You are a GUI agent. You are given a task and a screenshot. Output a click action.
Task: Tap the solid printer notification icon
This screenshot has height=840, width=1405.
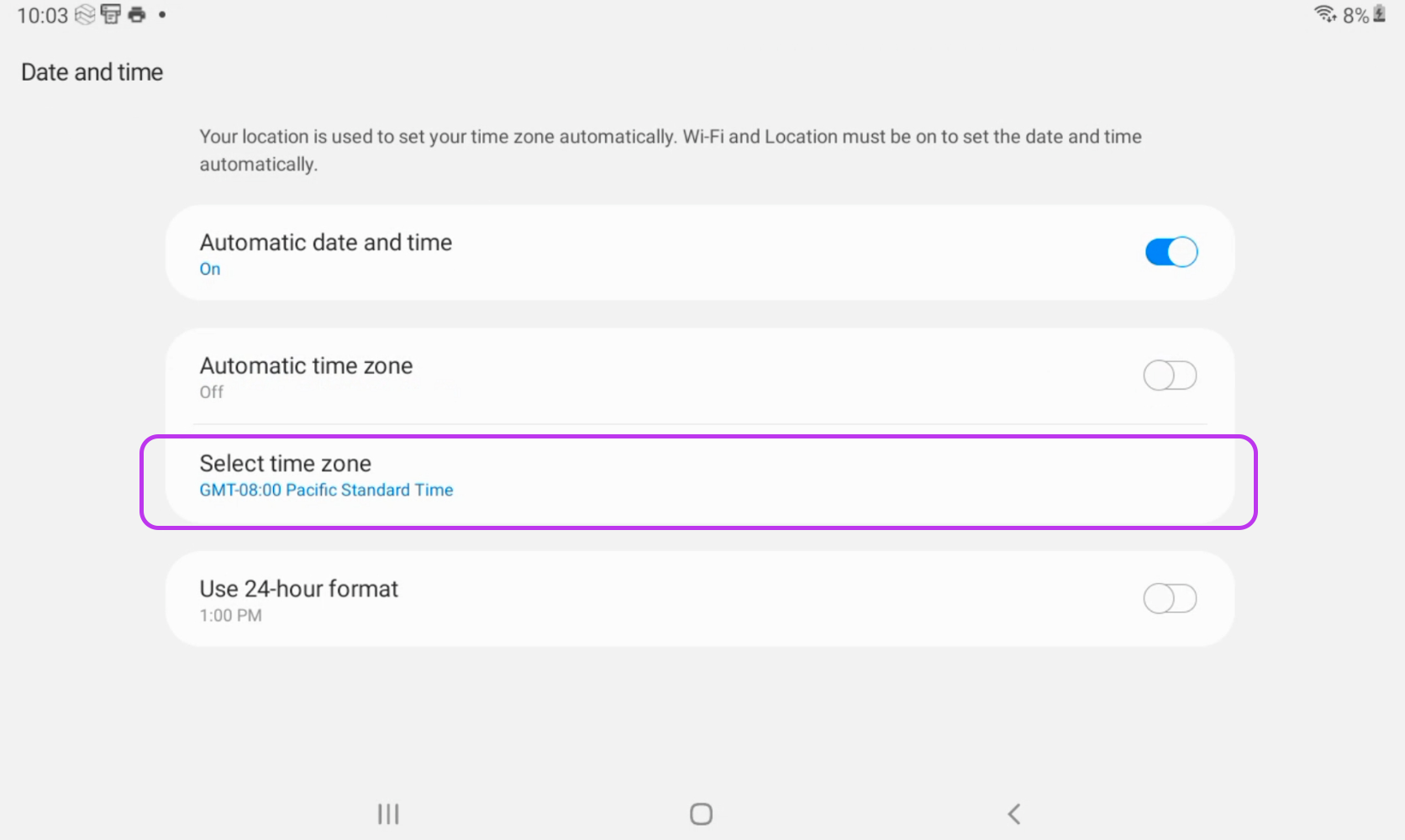[137, 14]
